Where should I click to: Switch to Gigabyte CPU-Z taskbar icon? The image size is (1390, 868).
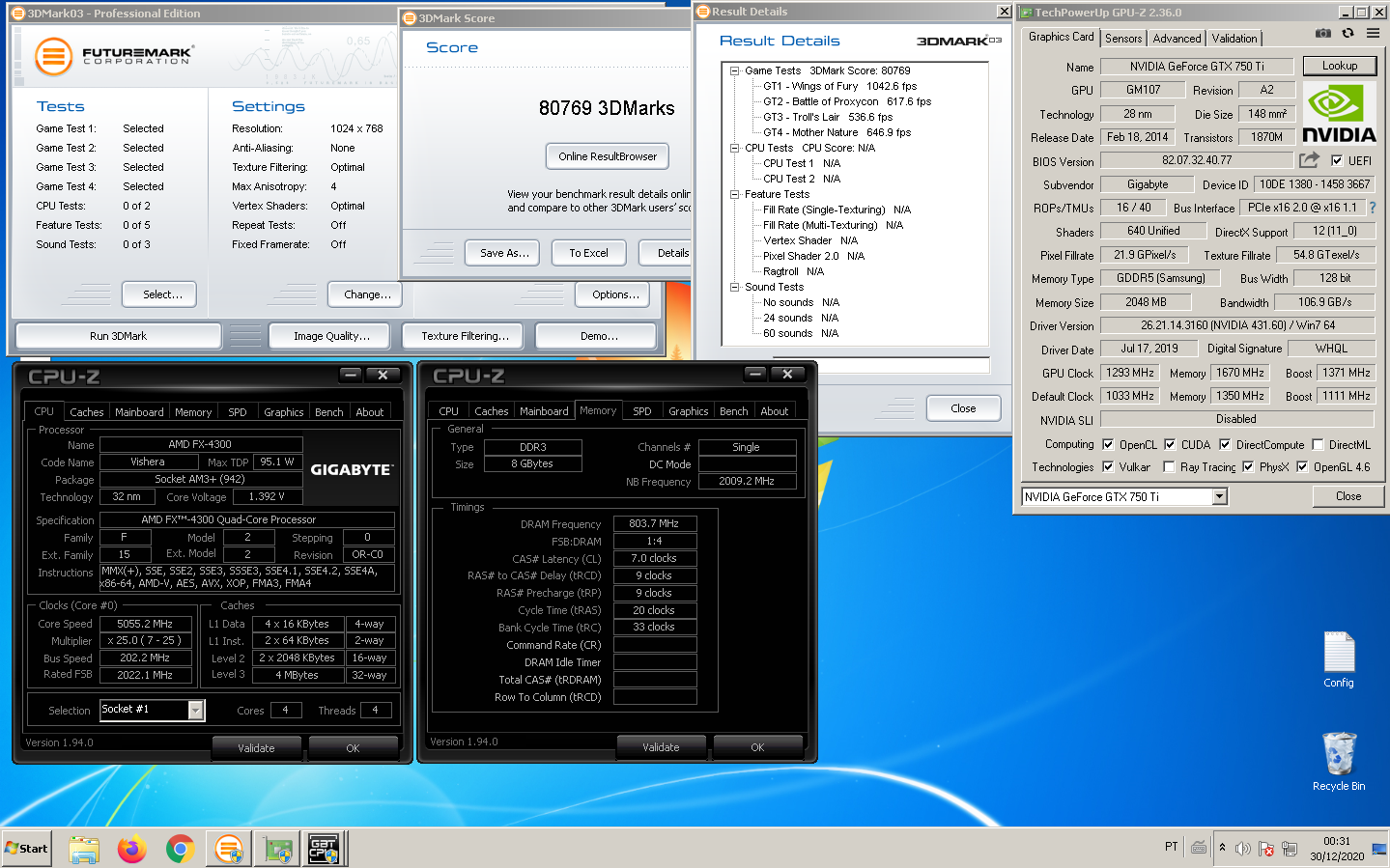324,849
